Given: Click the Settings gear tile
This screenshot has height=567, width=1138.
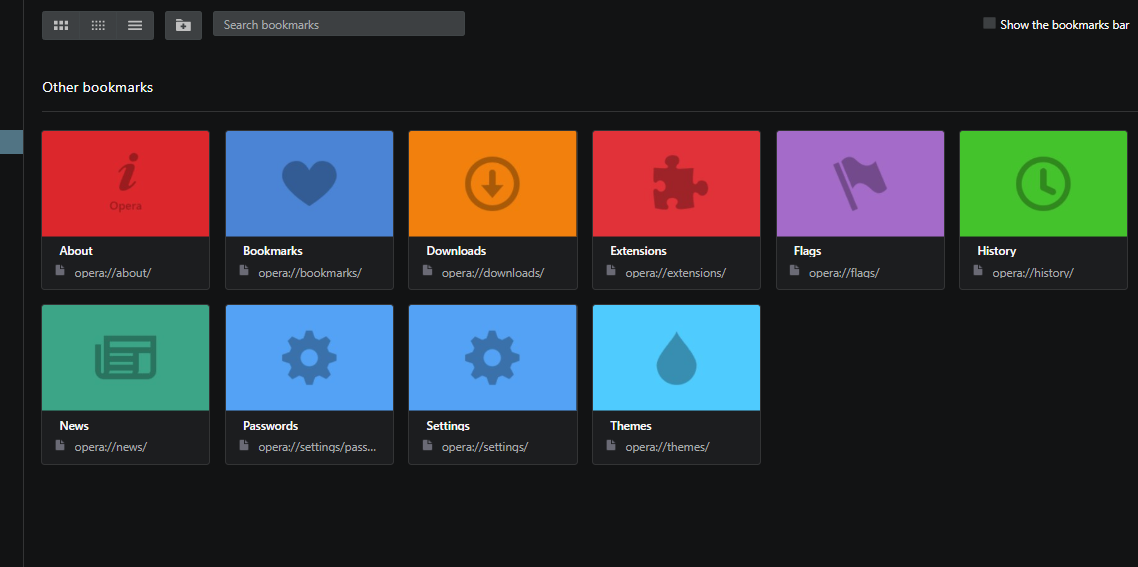Looking at the screenshot, I should coord(492,358).
